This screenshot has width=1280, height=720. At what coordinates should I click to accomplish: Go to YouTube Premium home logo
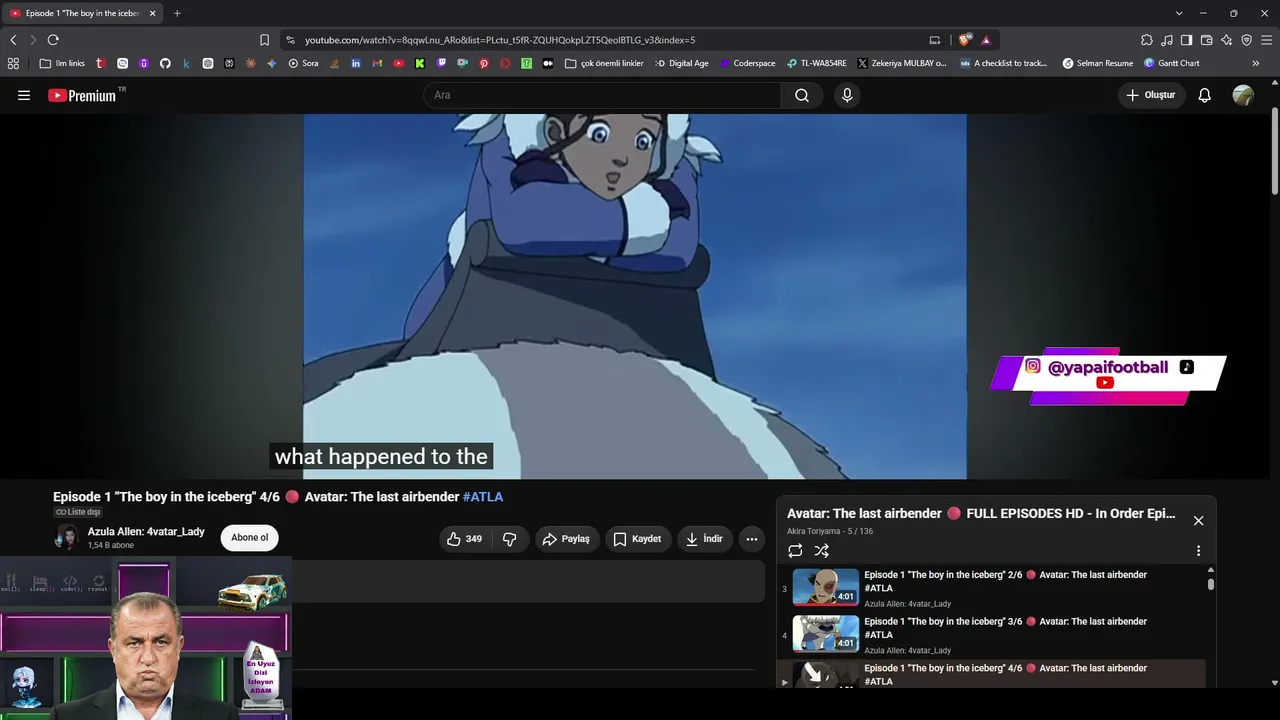[x=82, y=95]
